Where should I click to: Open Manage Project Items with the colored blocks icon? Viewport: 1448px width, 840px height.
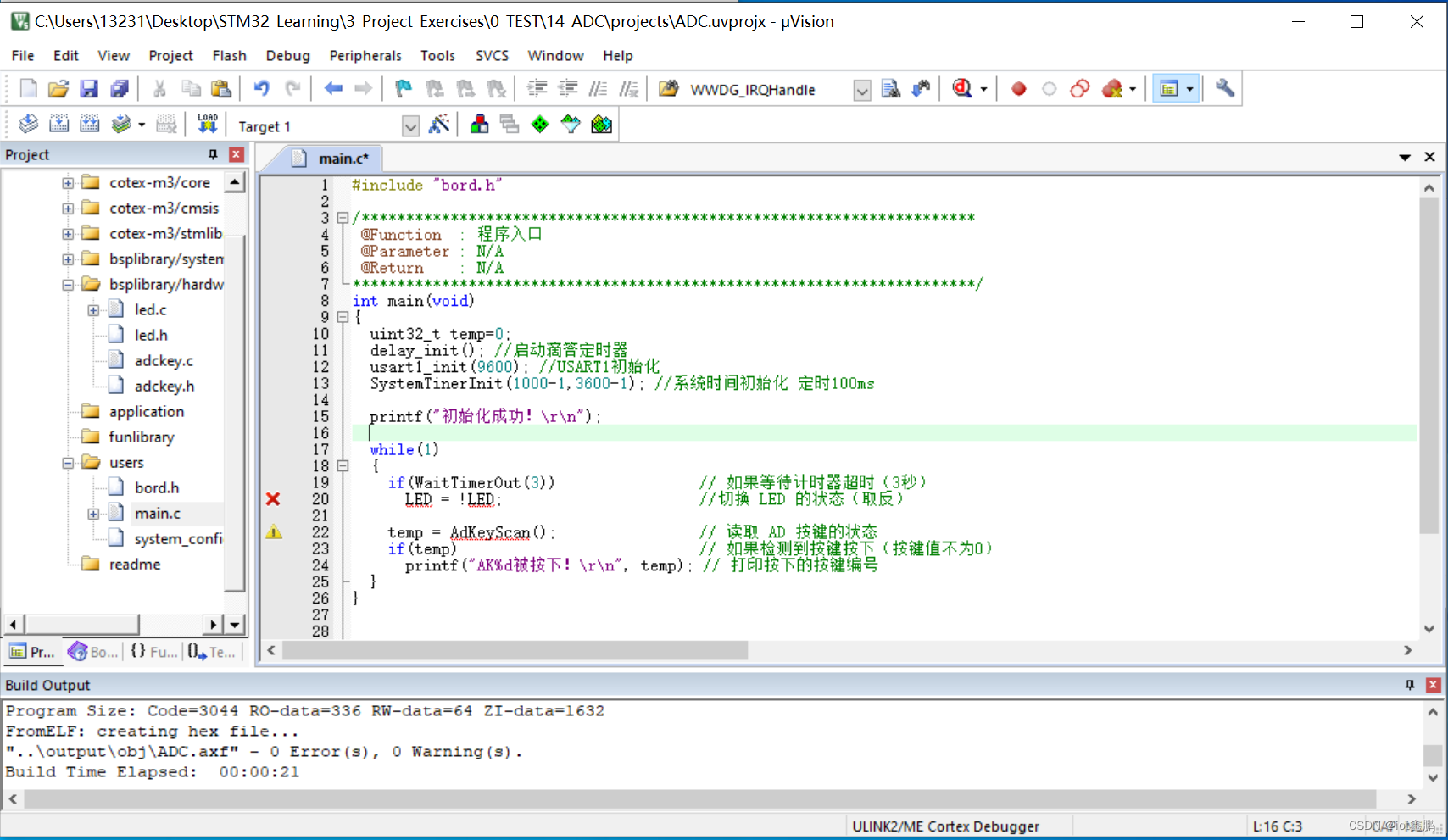point(479,125)
